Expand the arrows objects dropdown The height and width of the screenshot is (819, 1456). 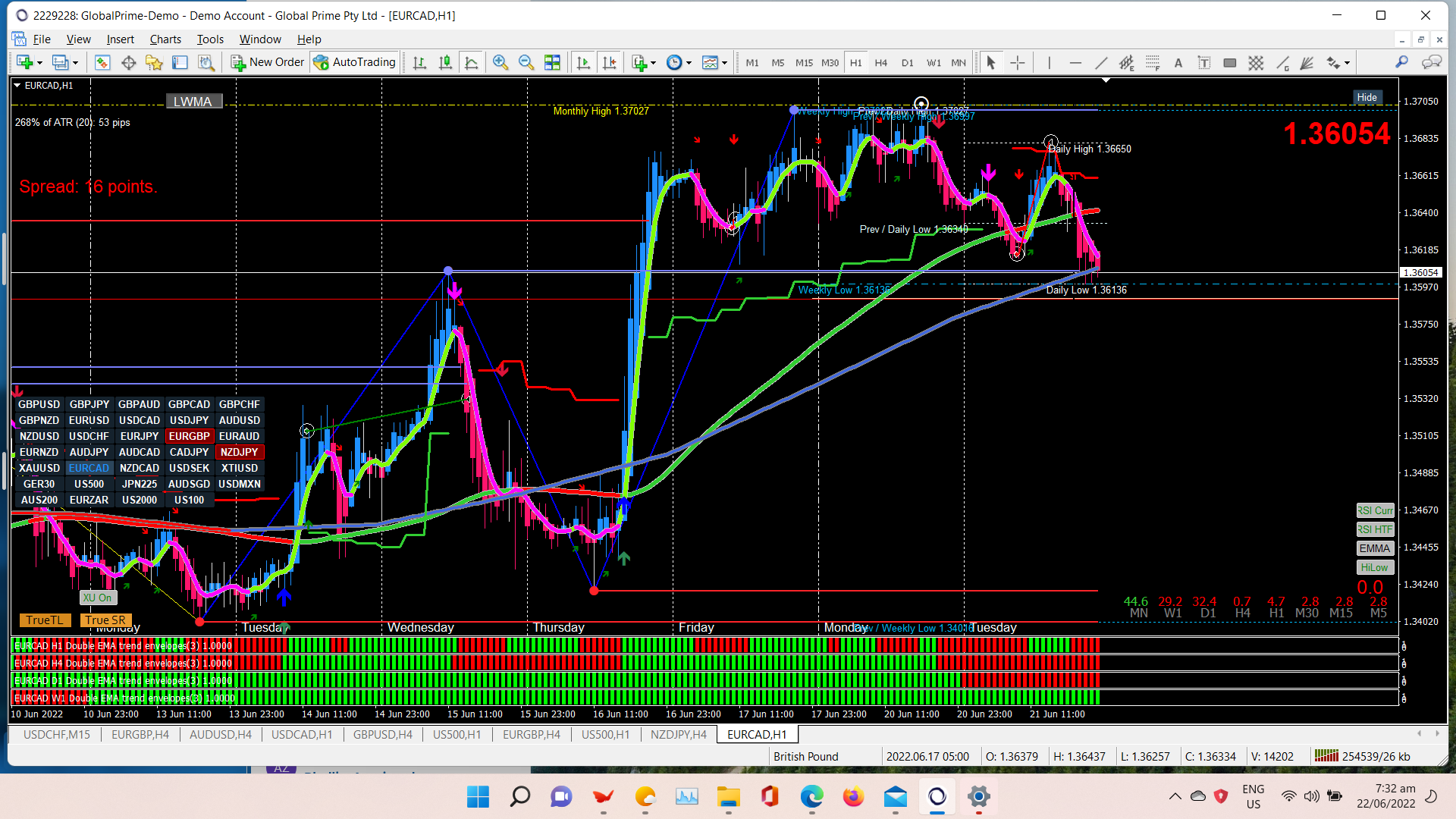1347,63
